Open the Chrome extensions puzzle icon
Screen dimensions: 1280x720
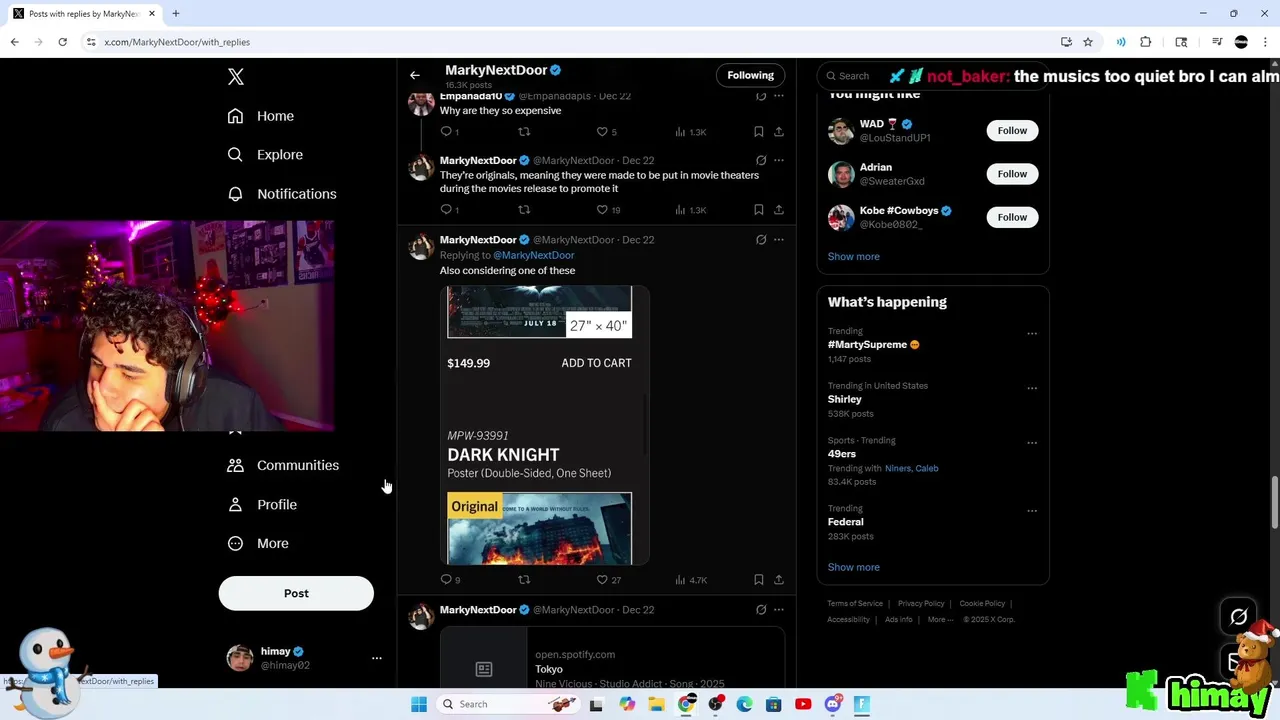1146,42
